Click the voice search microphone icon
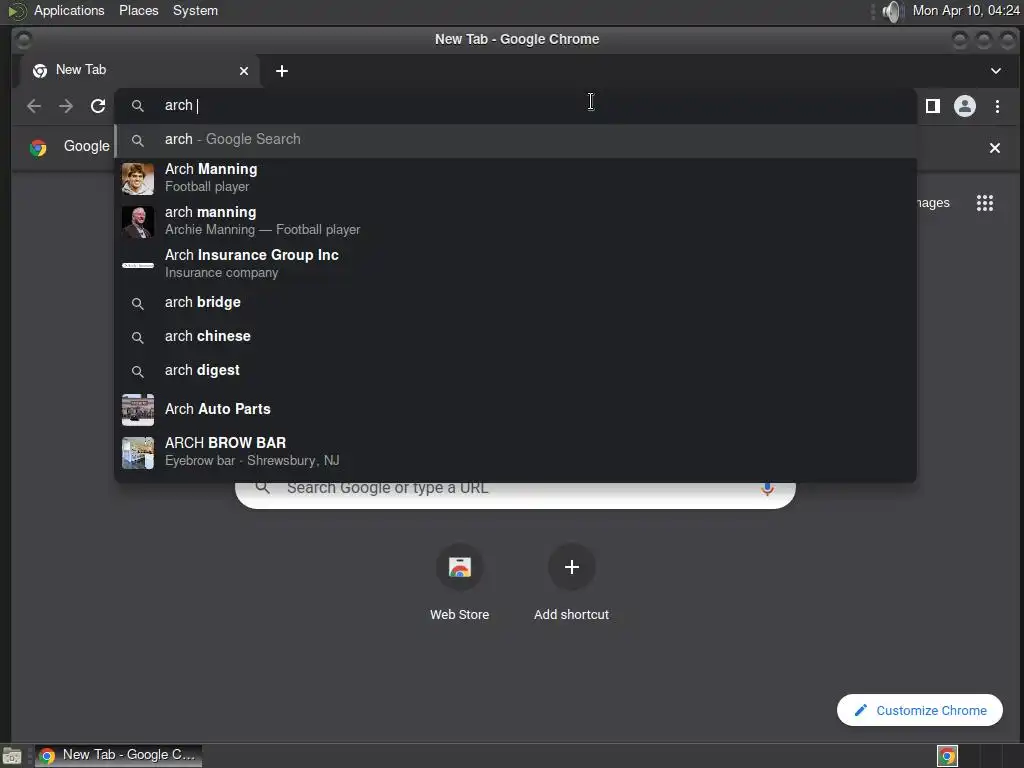 pos(767,488)
